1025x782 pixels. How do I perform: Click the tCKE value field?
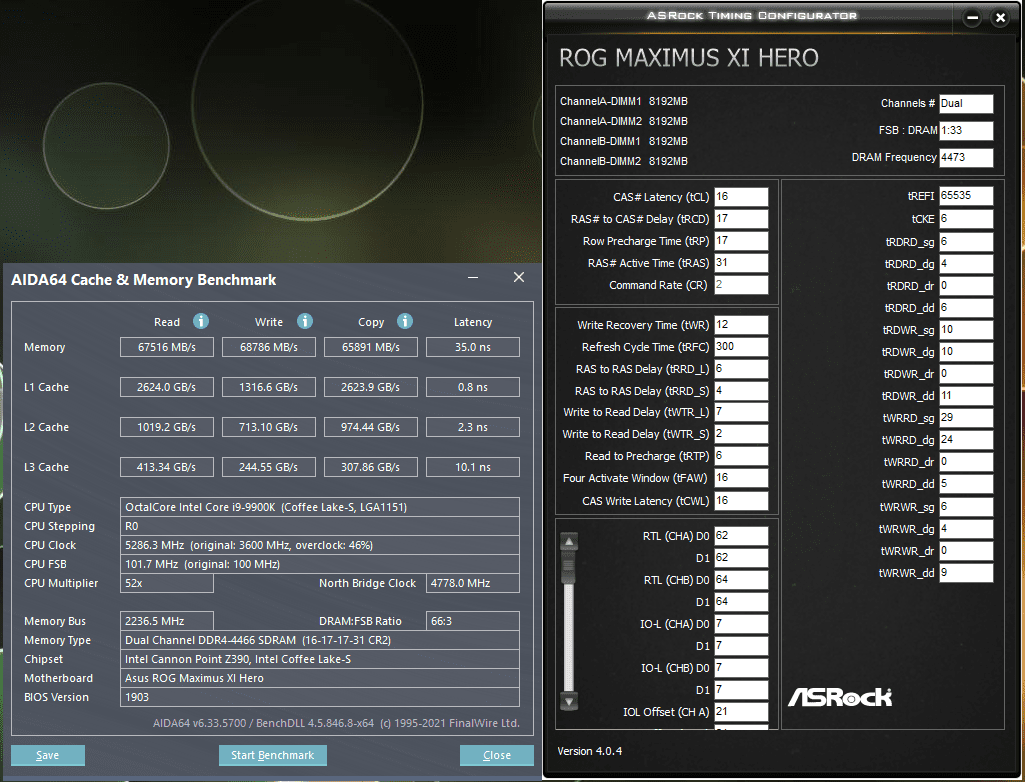point(966,219)
